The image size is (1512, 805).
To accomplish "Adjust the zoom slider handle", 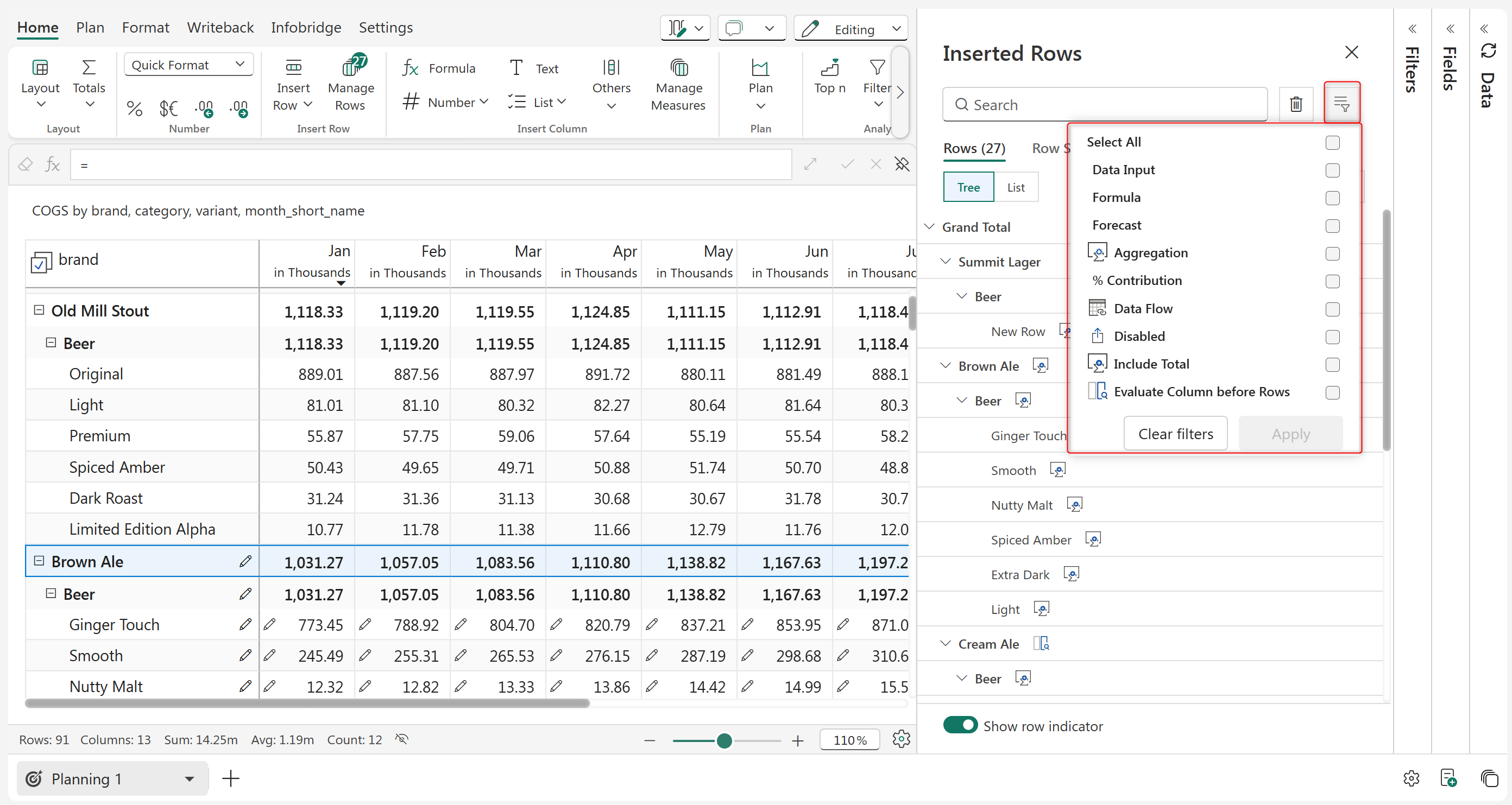I will 724,740.
